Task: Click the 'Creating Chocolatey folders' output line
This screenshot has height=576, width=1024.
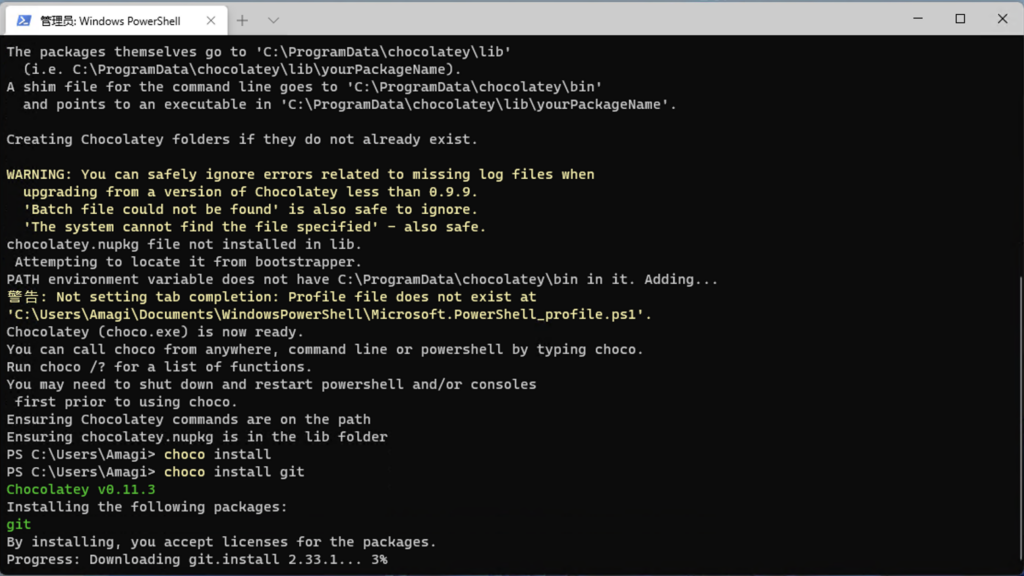Action: [242, 139]
